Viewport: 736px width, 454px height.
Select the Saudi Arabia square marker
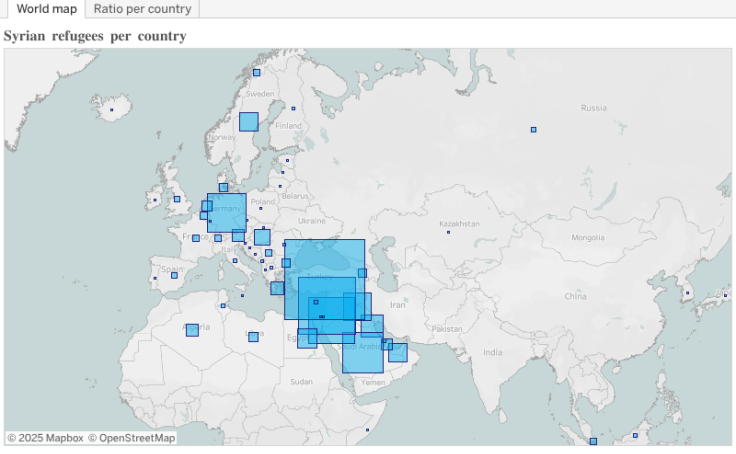[362, 348]
